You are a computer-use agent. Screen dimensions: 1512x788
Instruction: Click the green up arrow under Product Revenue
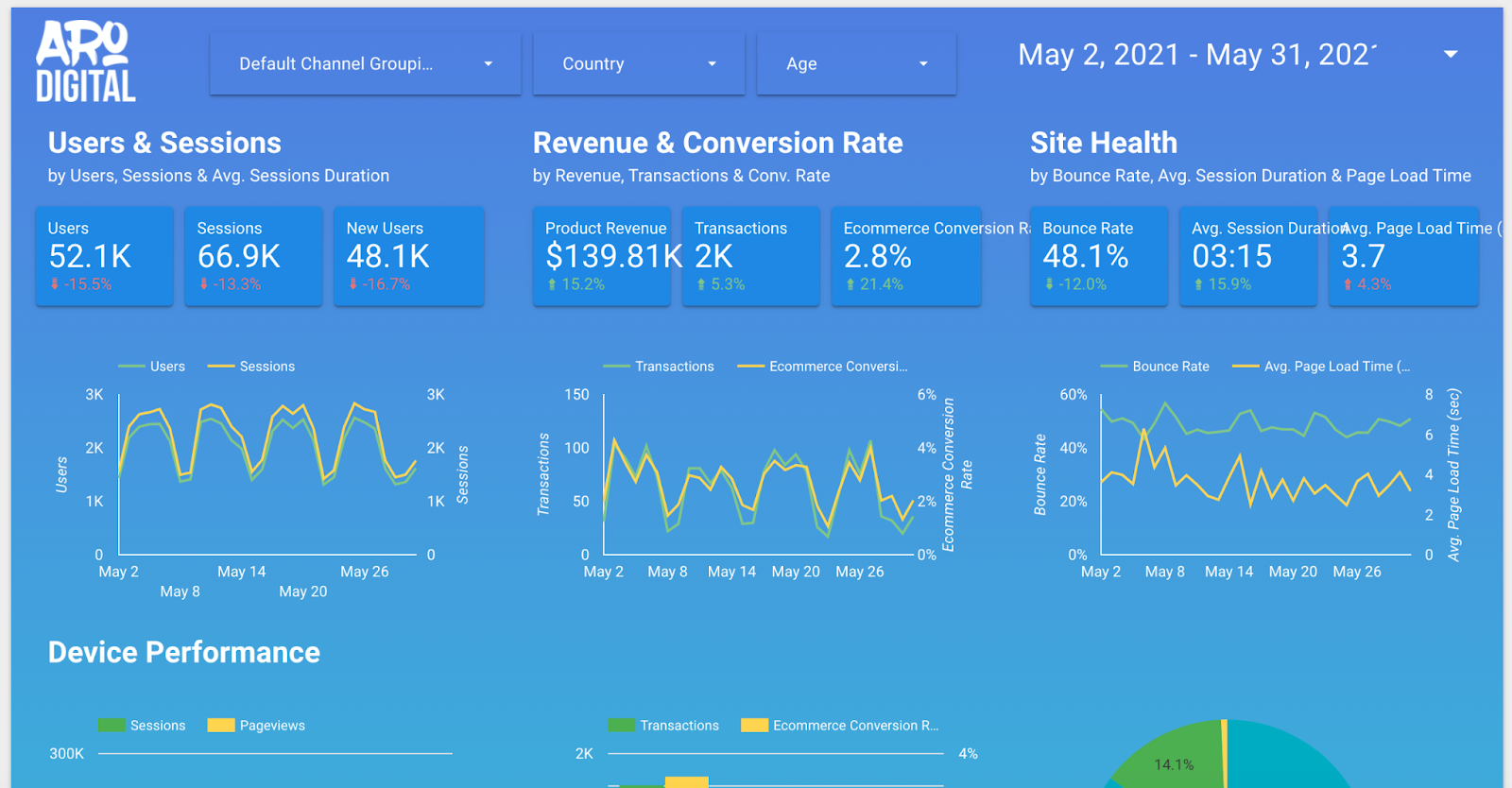point(552,284)
